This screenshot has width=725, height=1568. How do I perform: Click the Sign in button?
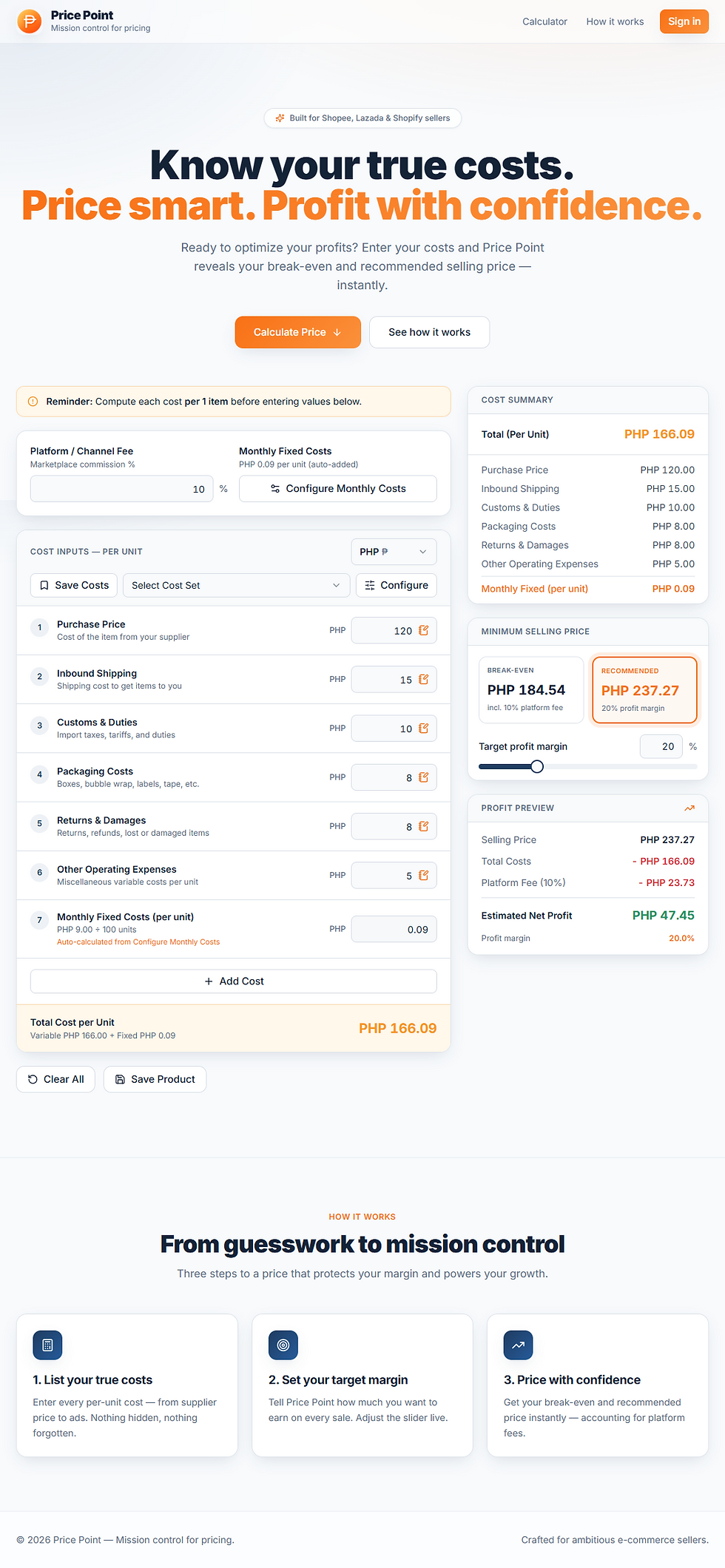click(684, 21)
